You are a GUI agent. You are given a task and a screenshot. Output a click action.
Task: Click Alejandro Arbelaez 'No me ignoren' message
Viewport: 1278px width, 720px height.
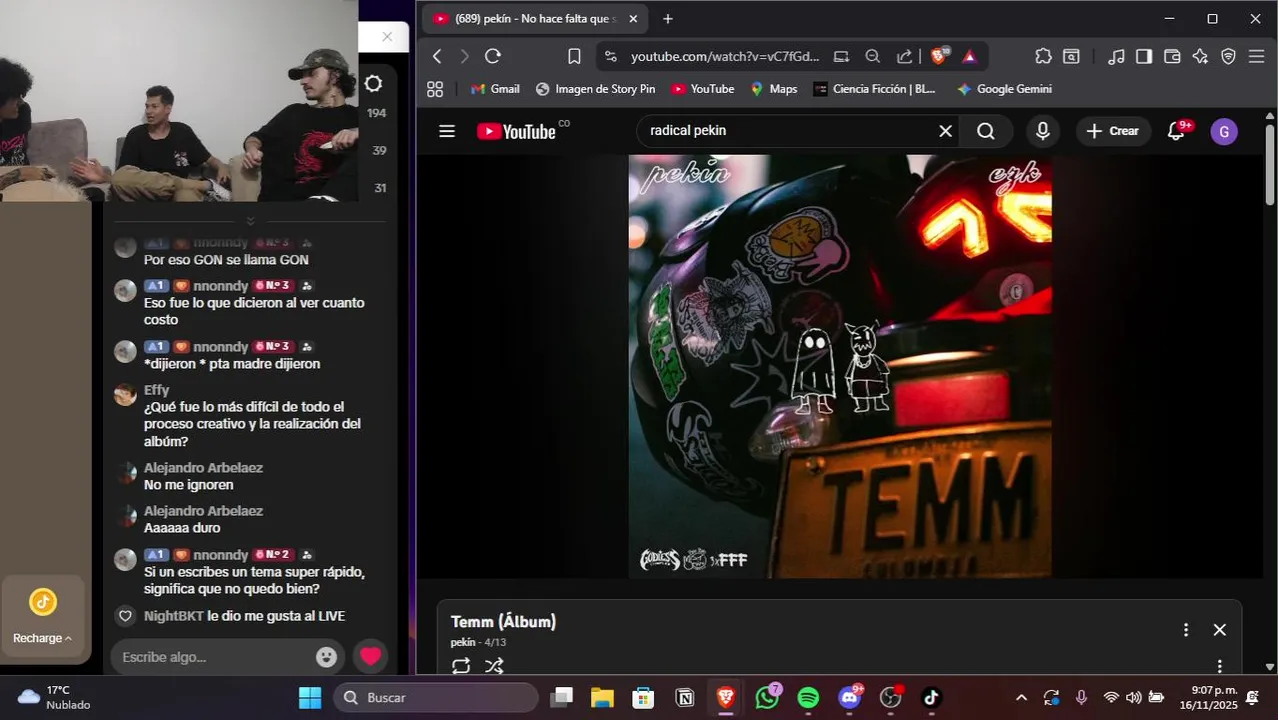(189, 485)
